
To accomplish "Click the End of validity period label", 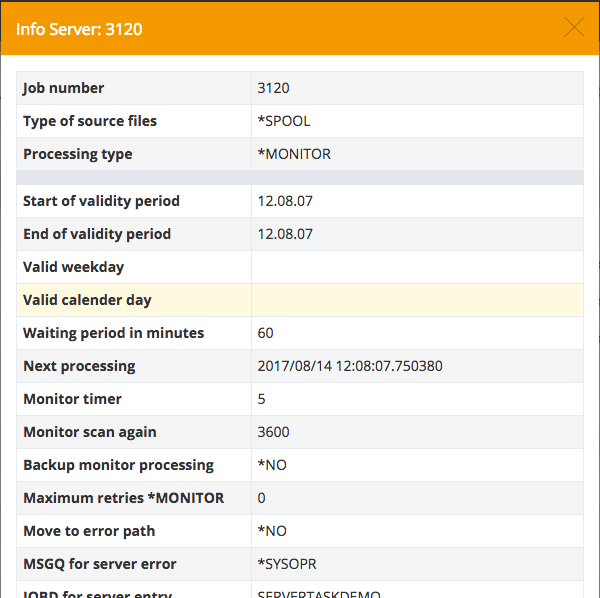I will pyautogui.click(x=97, y=234).
